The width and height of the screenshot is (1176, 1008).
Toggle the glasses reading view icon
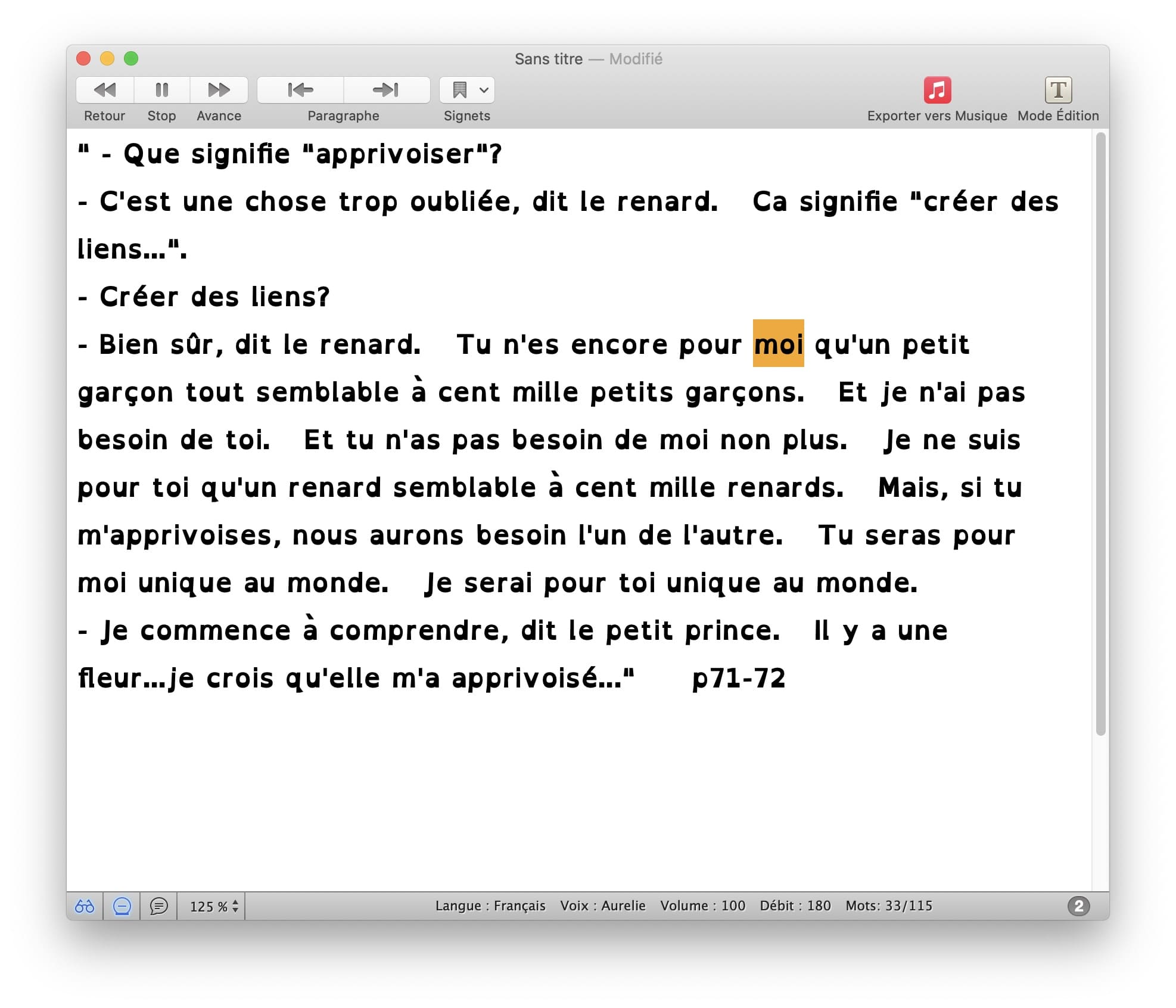coord(85,906)
